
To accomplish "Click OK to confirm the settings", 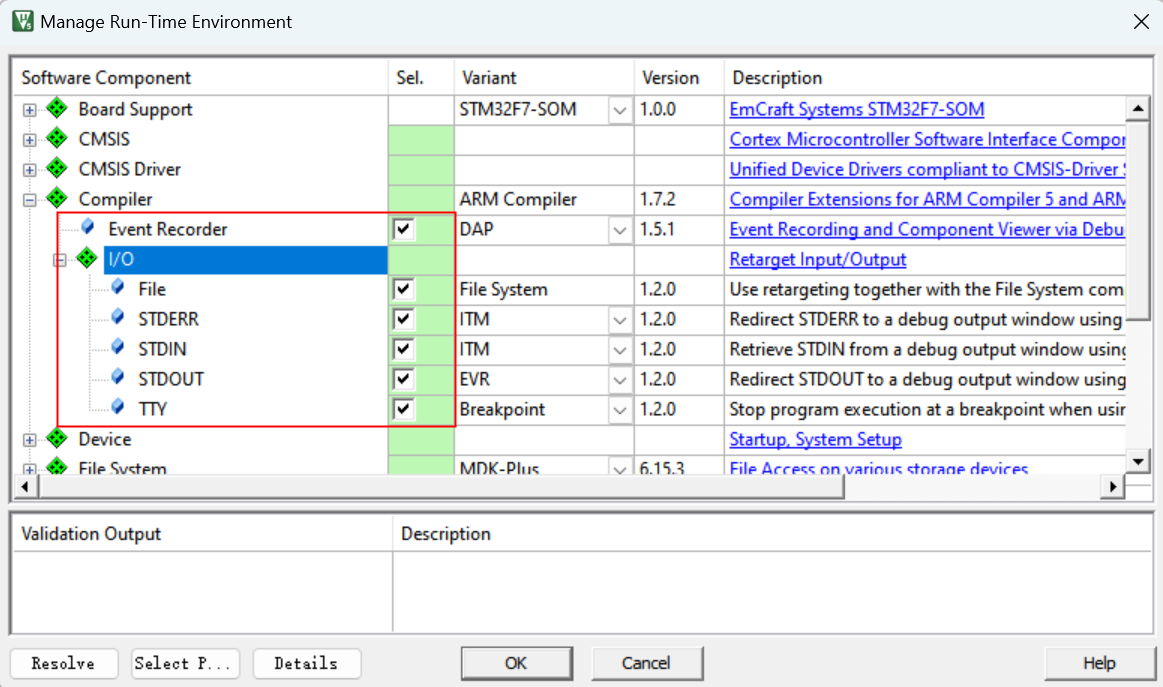I will [x=516, y=663].
